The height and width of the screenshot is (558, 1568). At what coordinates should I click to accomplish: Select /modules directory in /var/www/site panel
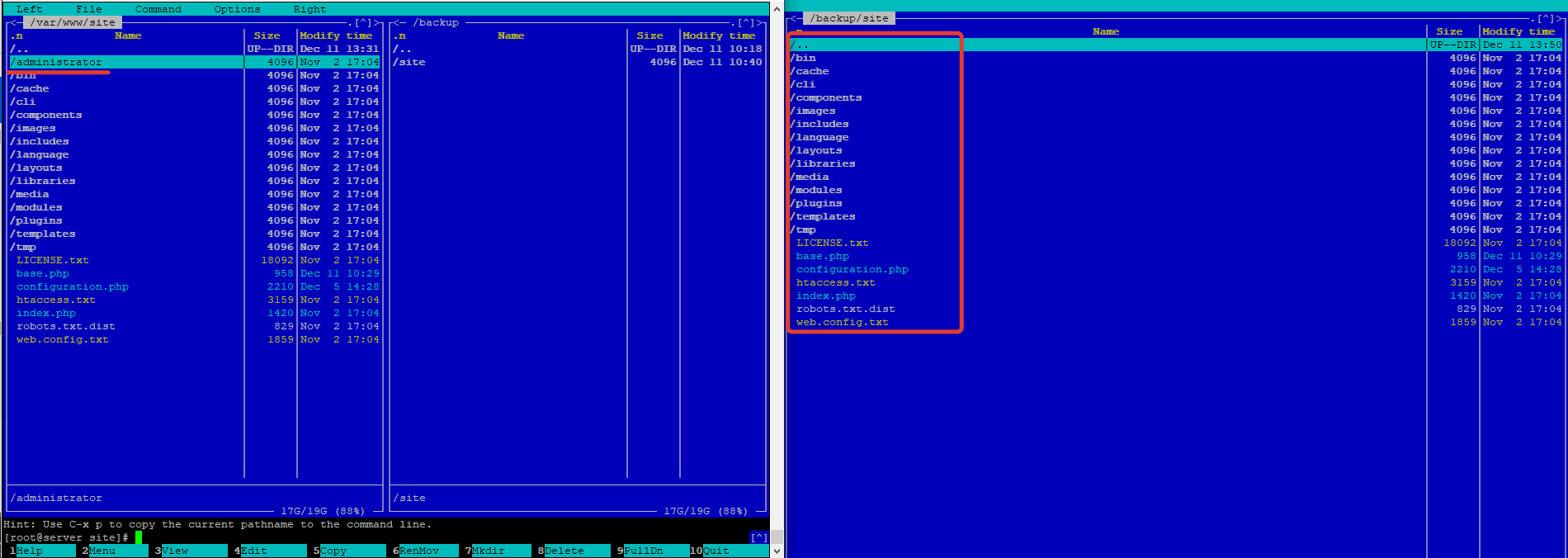coord(194,207)
